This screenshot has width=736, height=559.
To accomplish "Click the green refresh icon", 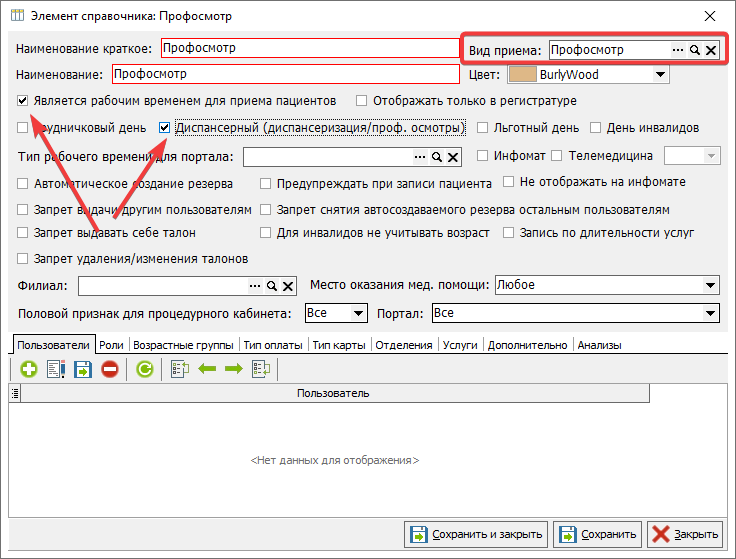I will 145,369.
